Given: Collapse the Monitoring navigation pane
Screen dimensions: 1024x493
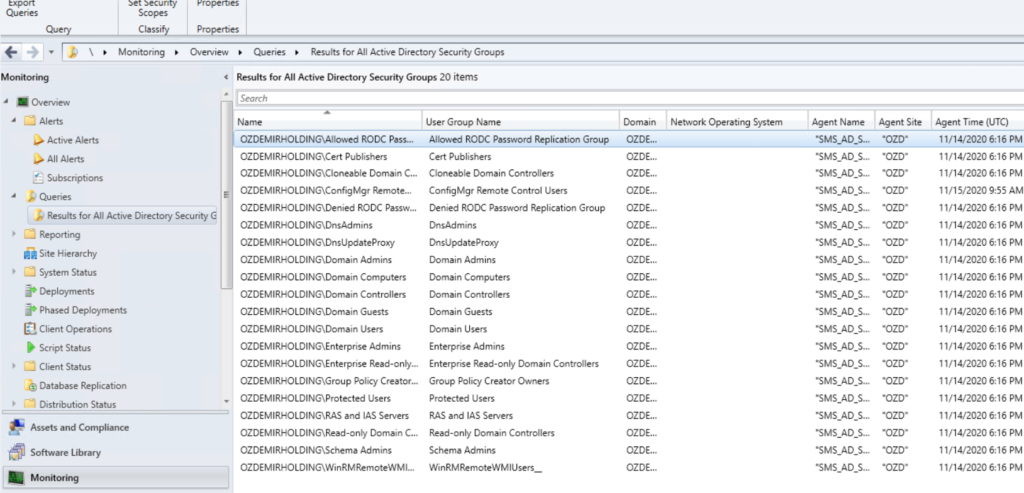Looking at the screenshot, I should point(226,77).
